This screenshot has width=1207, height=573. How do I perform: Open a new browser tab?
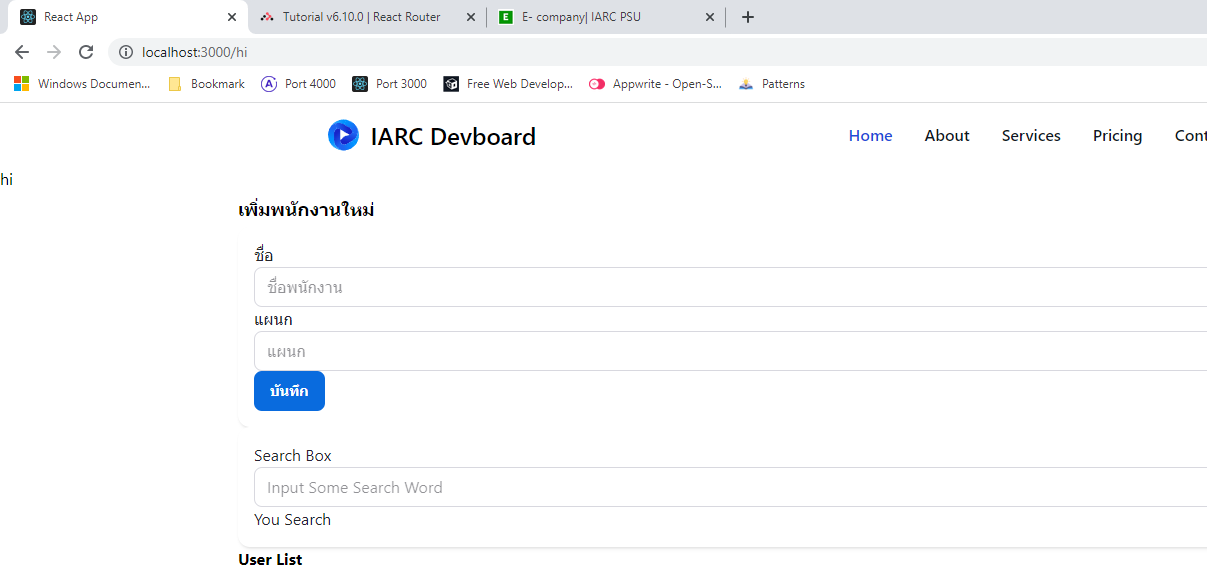pos(748,17)
